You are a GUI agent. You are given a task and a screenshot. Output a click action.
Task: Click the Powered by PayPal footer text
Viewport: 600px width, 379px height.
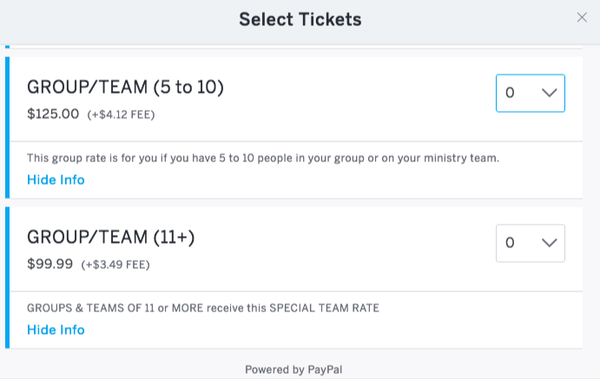[x=293, y=369]
